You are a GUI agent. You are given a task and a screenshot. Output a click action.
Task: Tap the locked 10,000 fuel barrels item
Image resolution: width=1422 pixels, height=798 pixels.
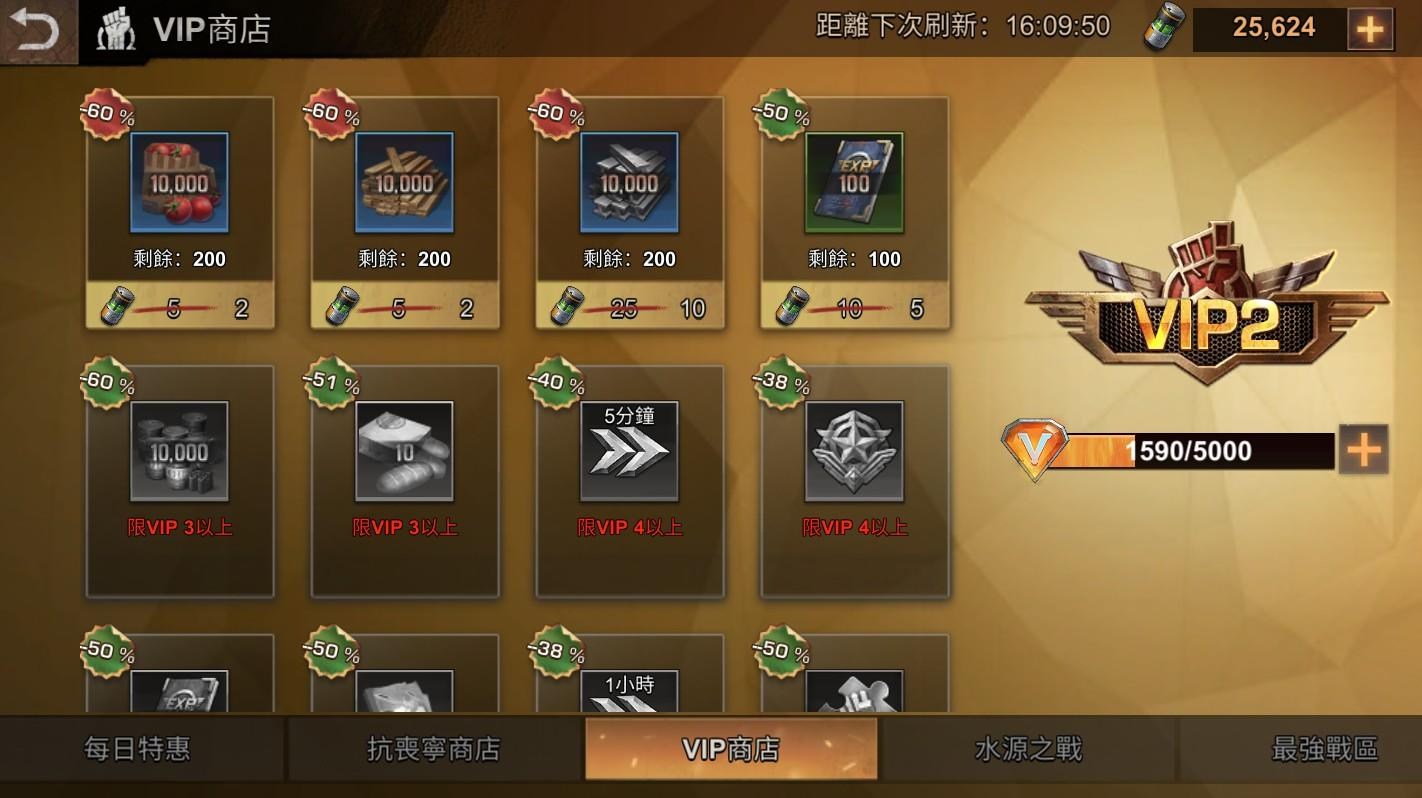[x=180, y=451]
